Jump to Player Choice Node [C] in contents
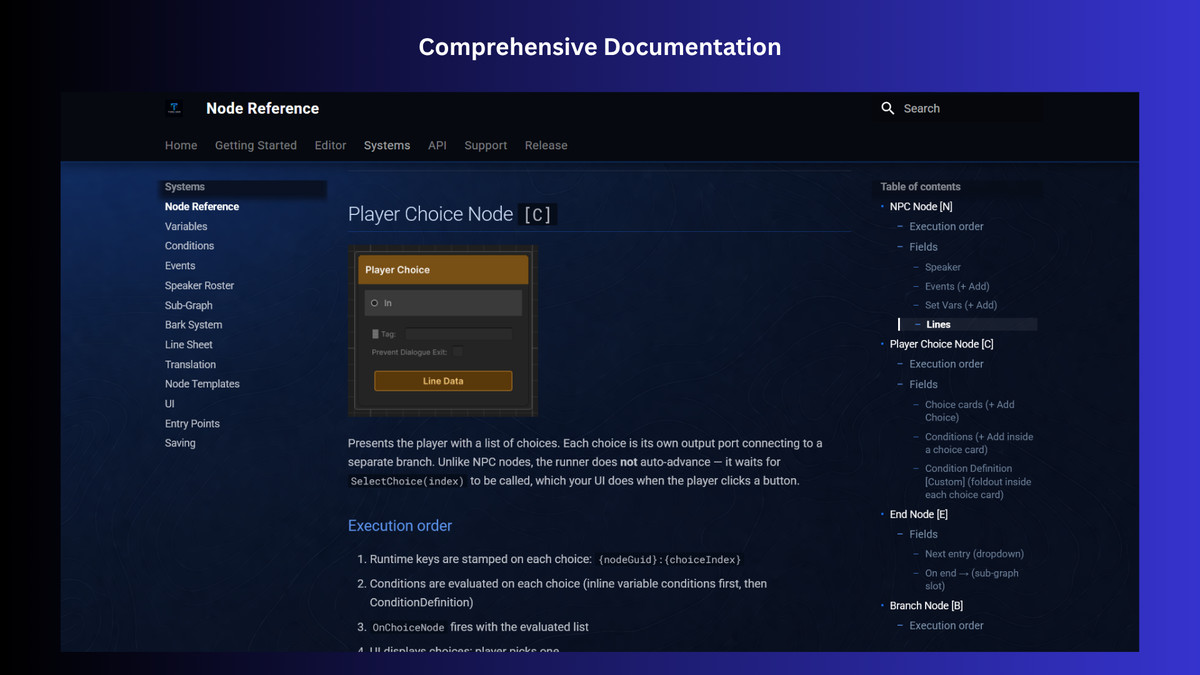The width and height of the screenshot is (1200, 675). coord(942,344)
